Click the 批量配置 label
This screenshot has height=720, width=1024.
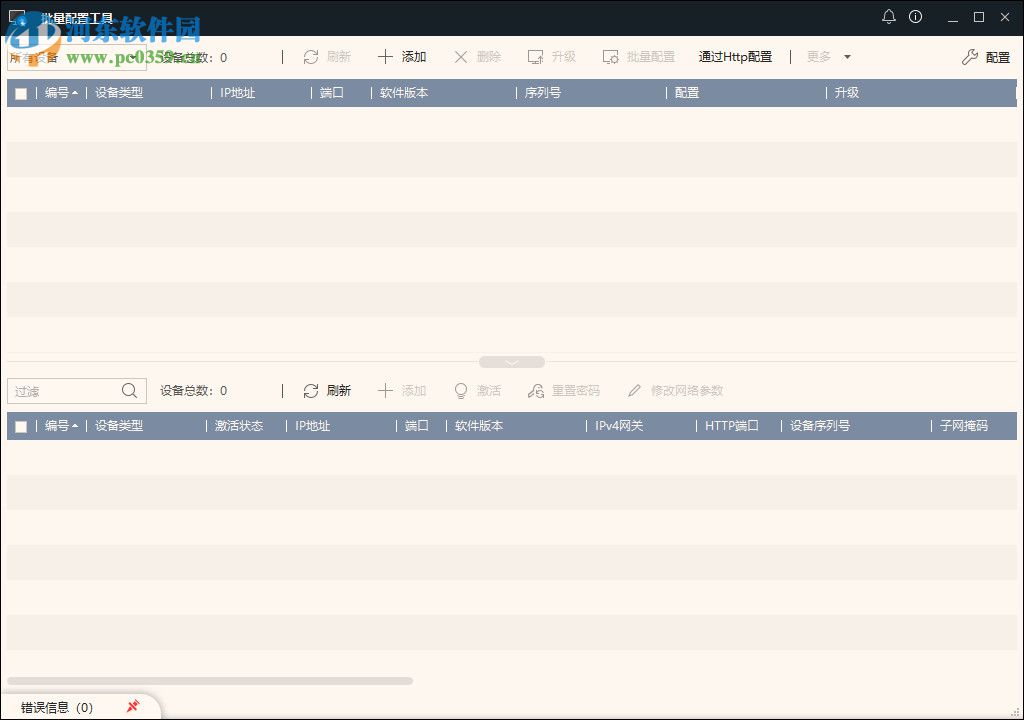pyautogui.click(x=651, y=57)
